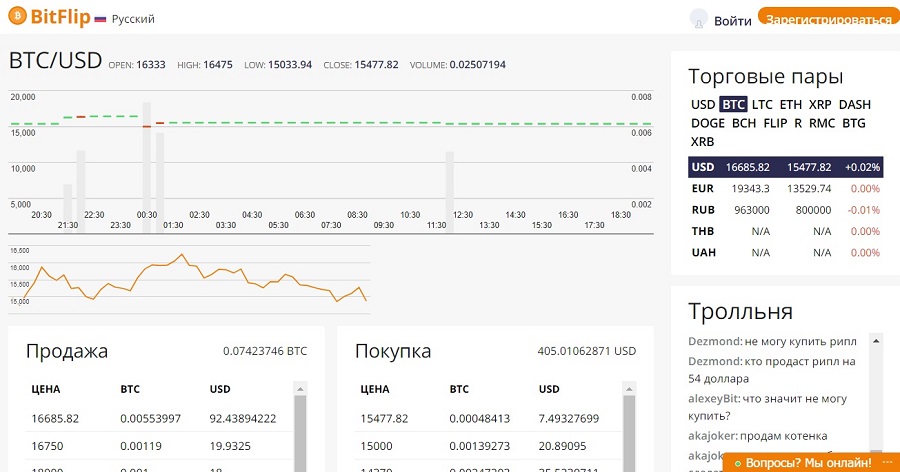Screen dimensions: 900x472
Task: Click the Продажа scrollbar up arrow
Action: (300, 389)
